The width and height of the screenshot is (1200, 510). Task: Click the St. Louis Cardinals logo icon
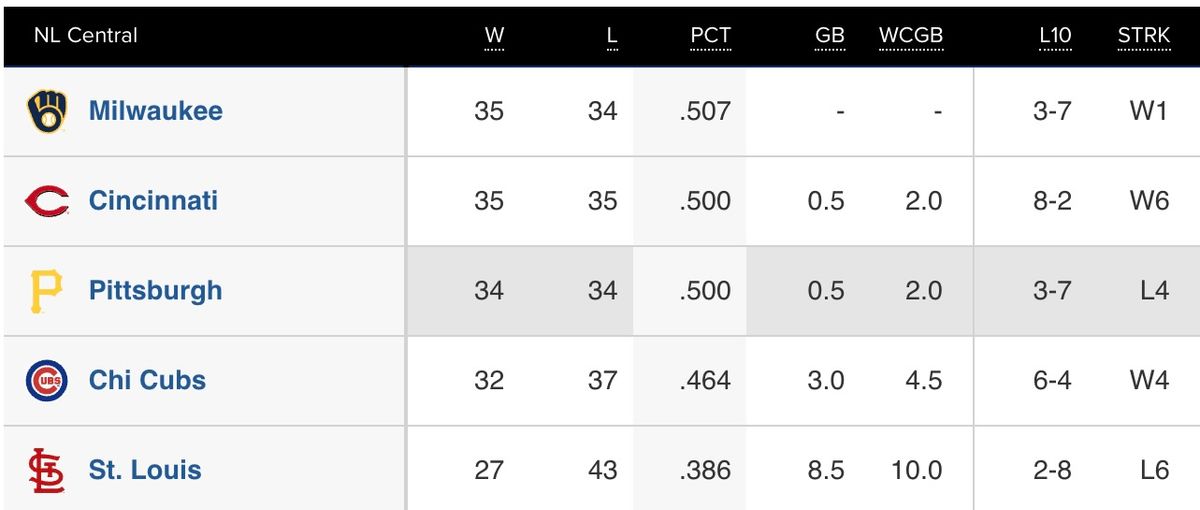tap(47, 471)
